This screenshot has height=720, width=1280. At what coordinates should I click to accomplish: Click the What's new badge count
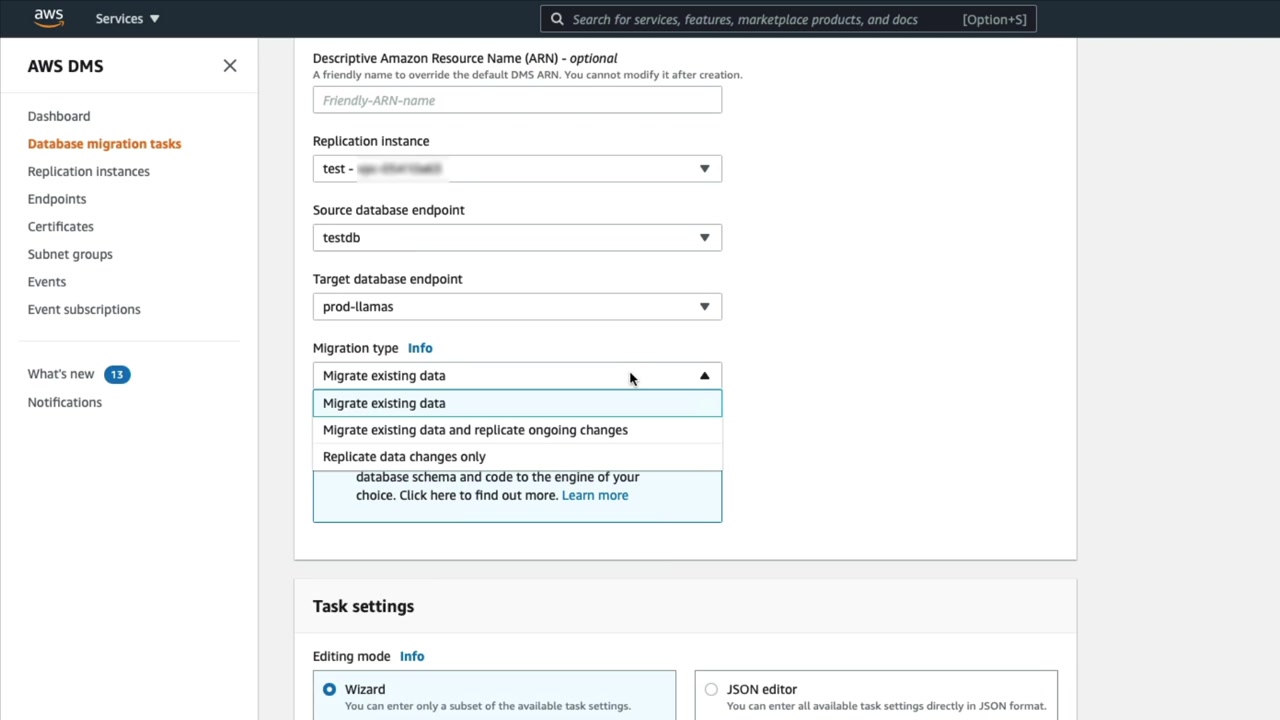pos(117,374)
